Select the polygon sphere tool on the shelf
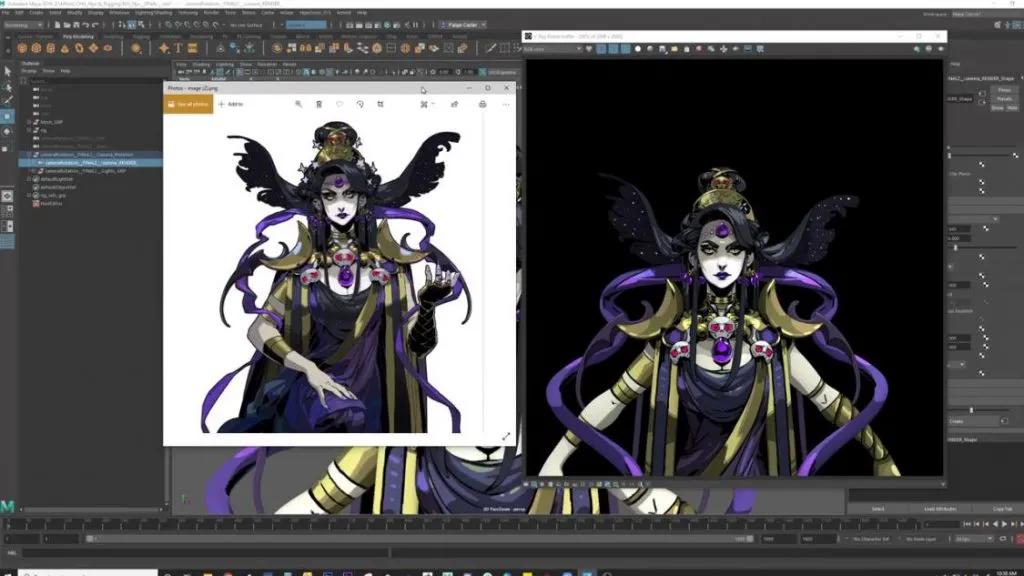 point(21,48)
